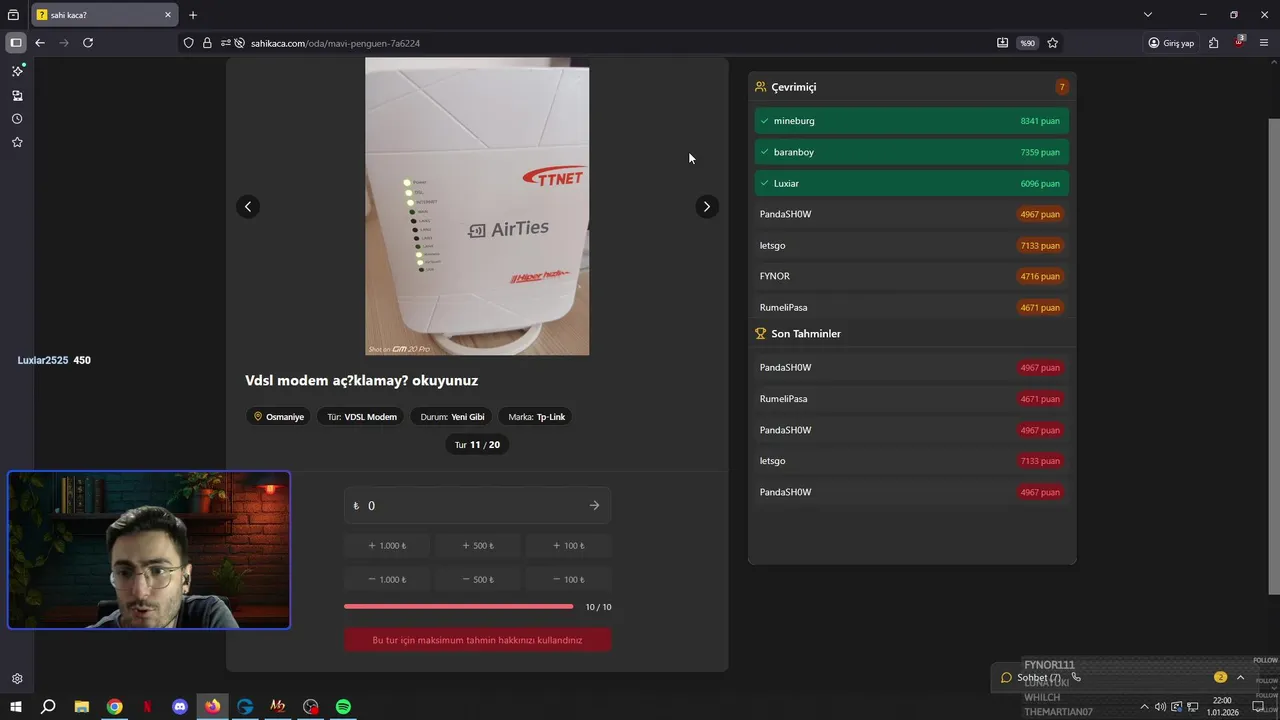Open sidebar settings gear icon

17,679
